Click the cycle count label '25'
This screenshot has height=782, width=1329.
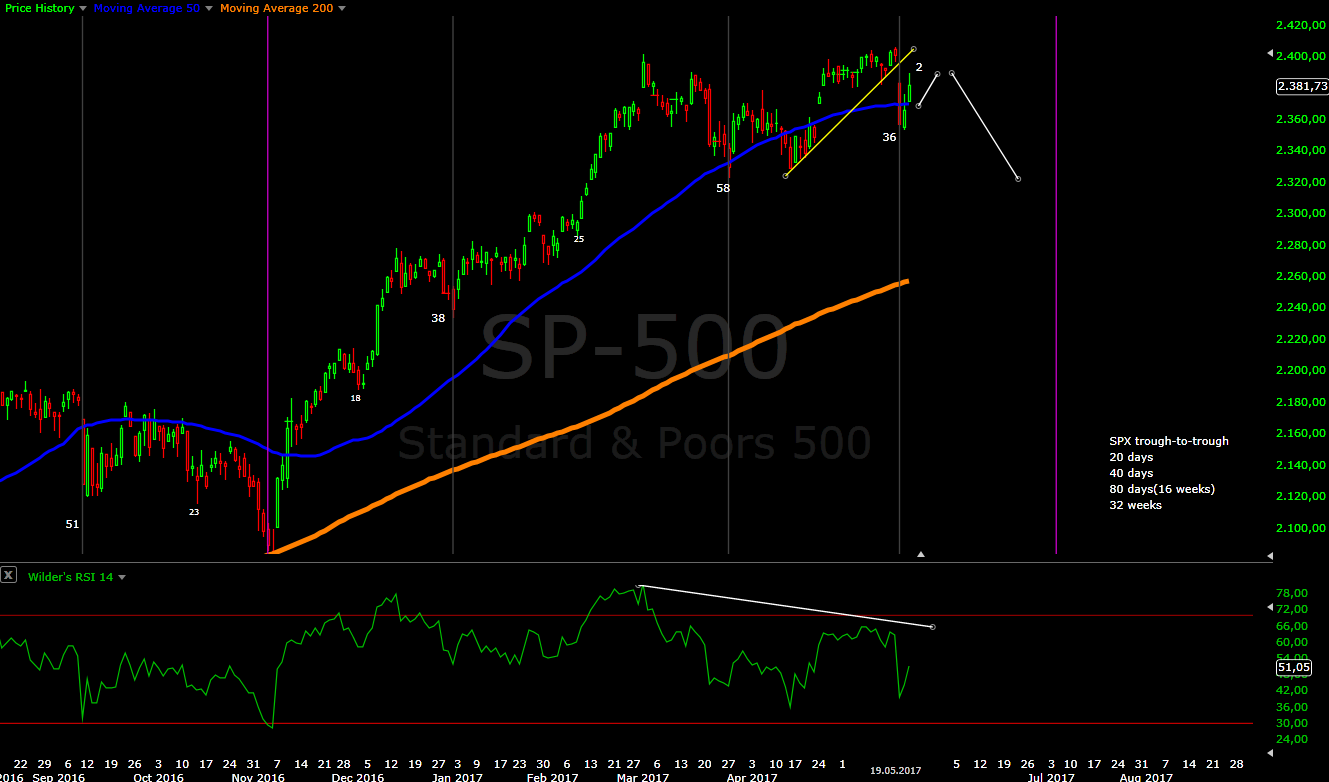(x=578, y=239)
